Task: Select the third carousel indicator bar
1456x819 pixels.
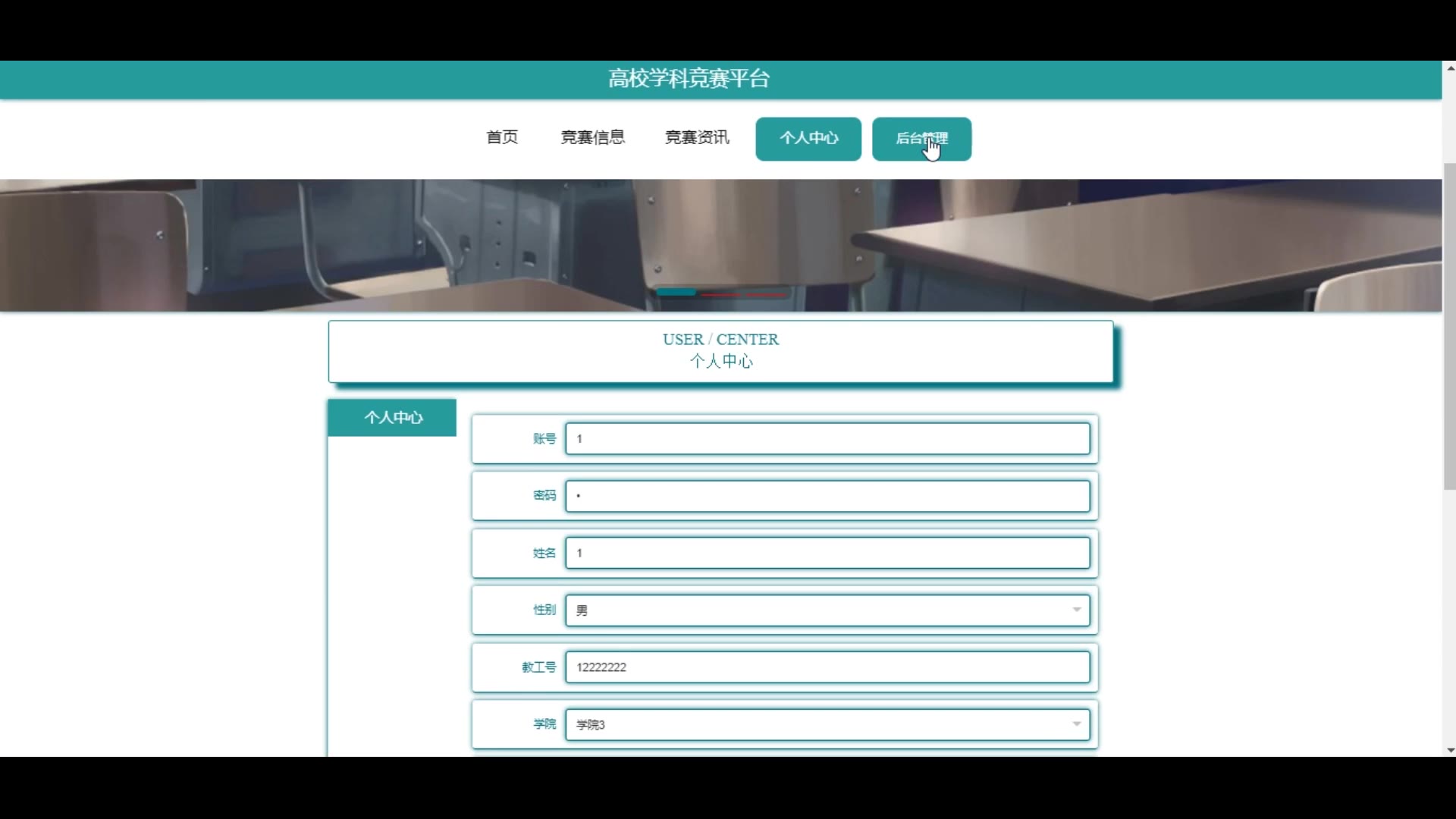Action: tap(766, 293)
